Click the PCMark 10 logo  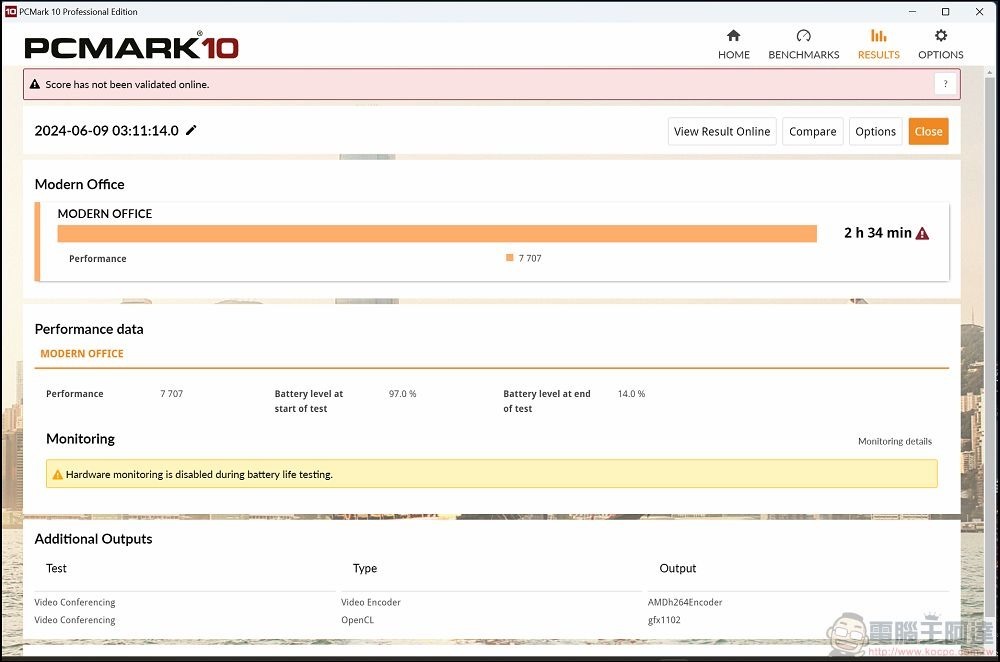(131, 47)
